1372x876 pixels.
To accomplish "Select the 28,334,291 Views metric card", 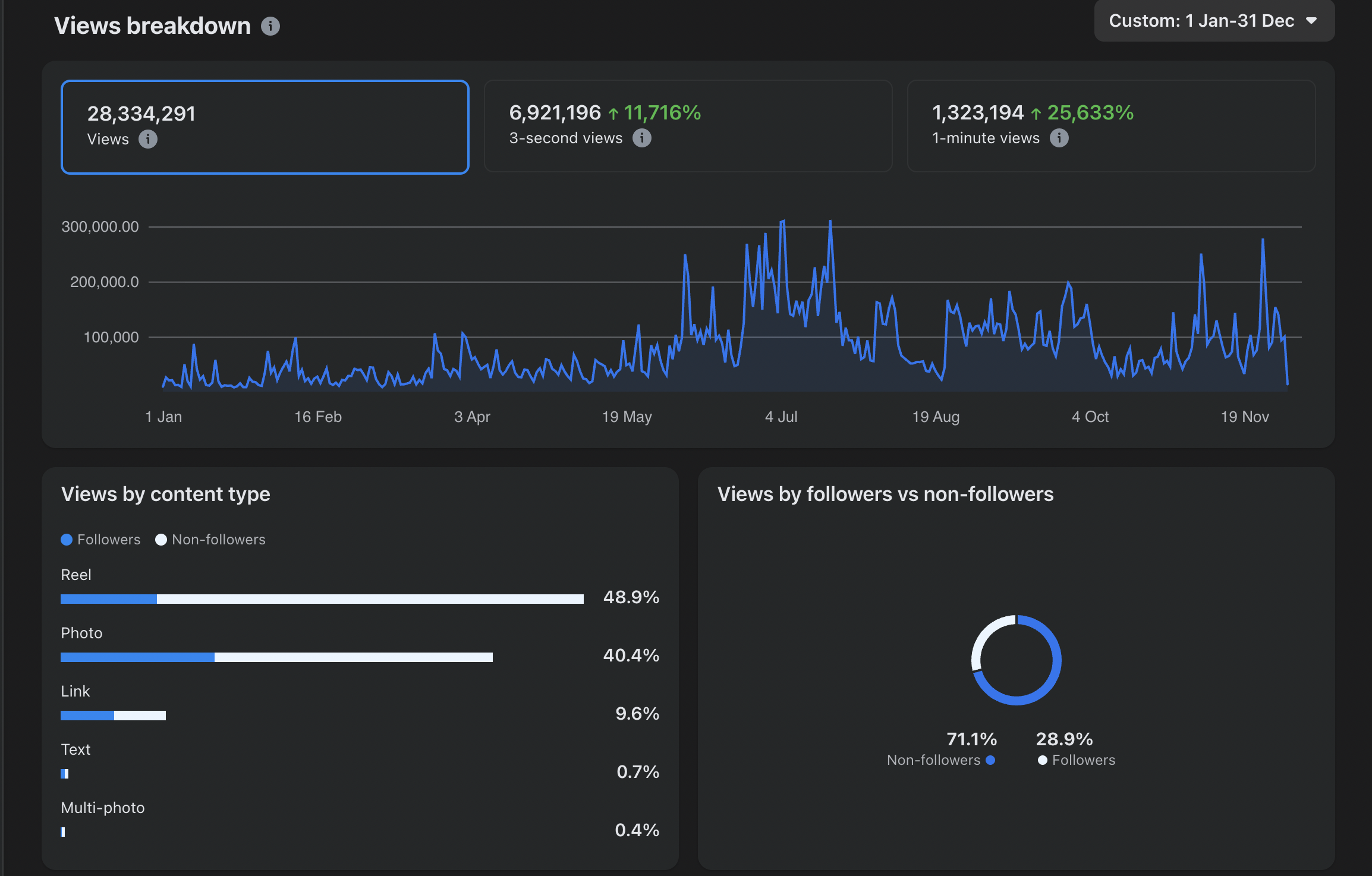I will [x=265, y=127].
